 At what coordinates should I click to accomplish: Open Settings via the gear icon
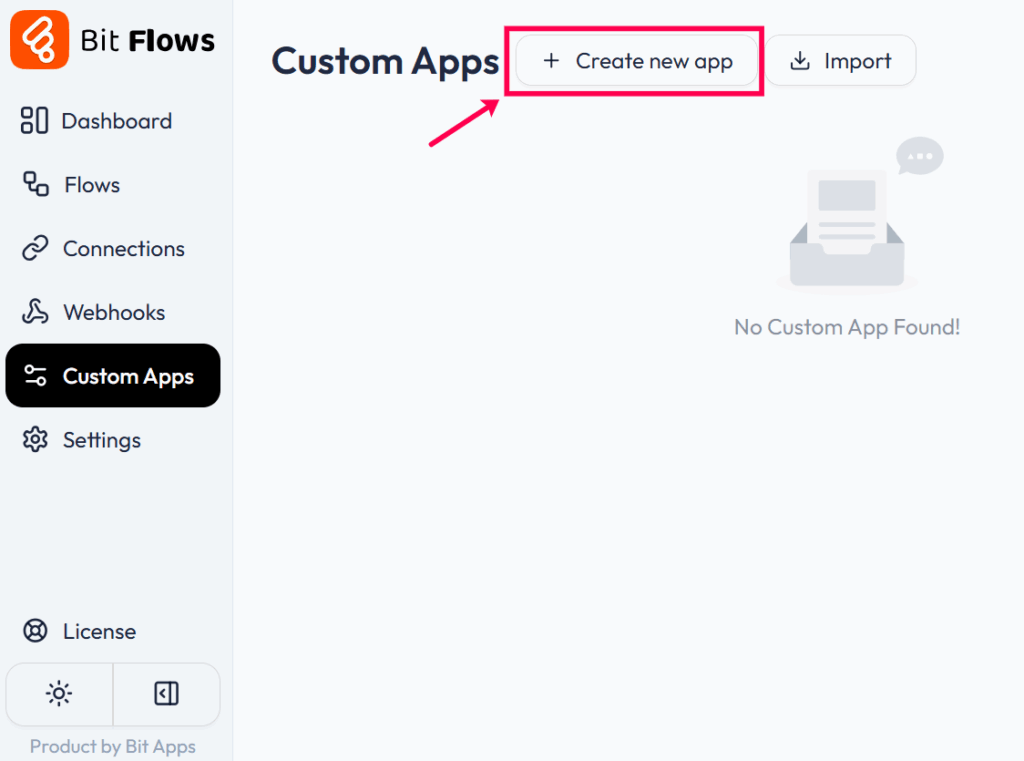tap(36, 440)
